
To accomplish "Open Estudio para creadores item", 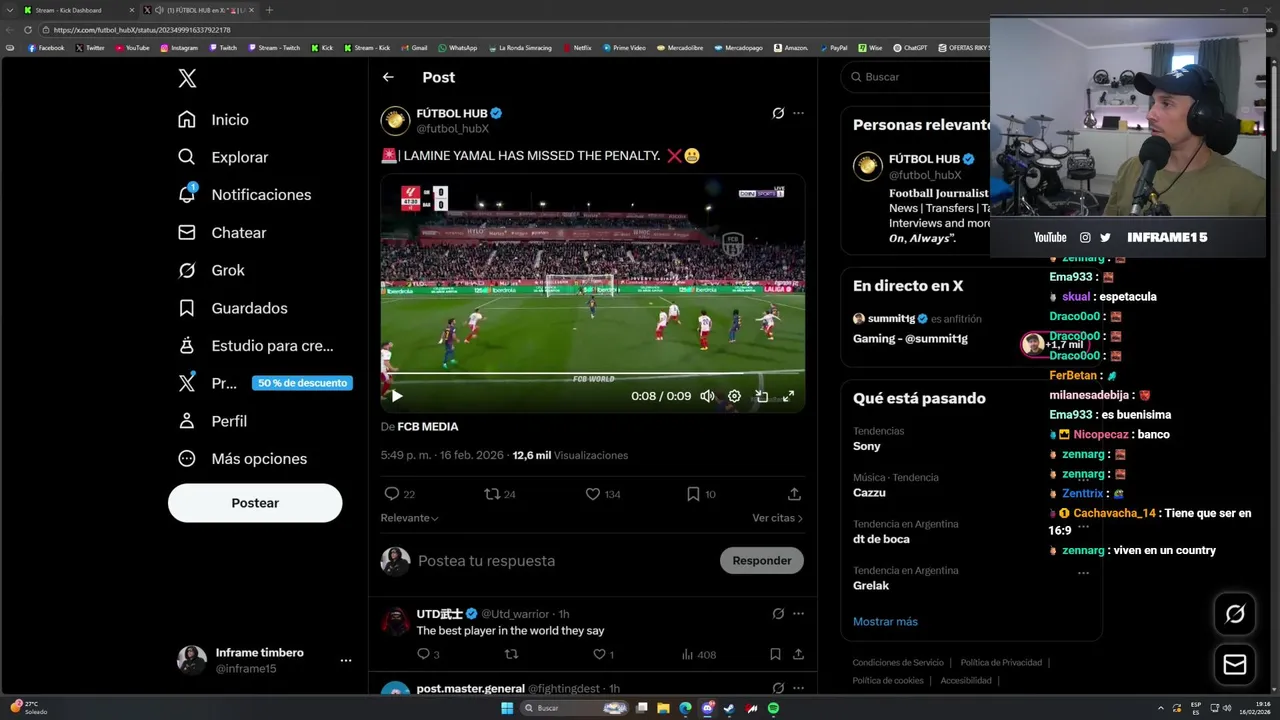I will pos(256,346).
